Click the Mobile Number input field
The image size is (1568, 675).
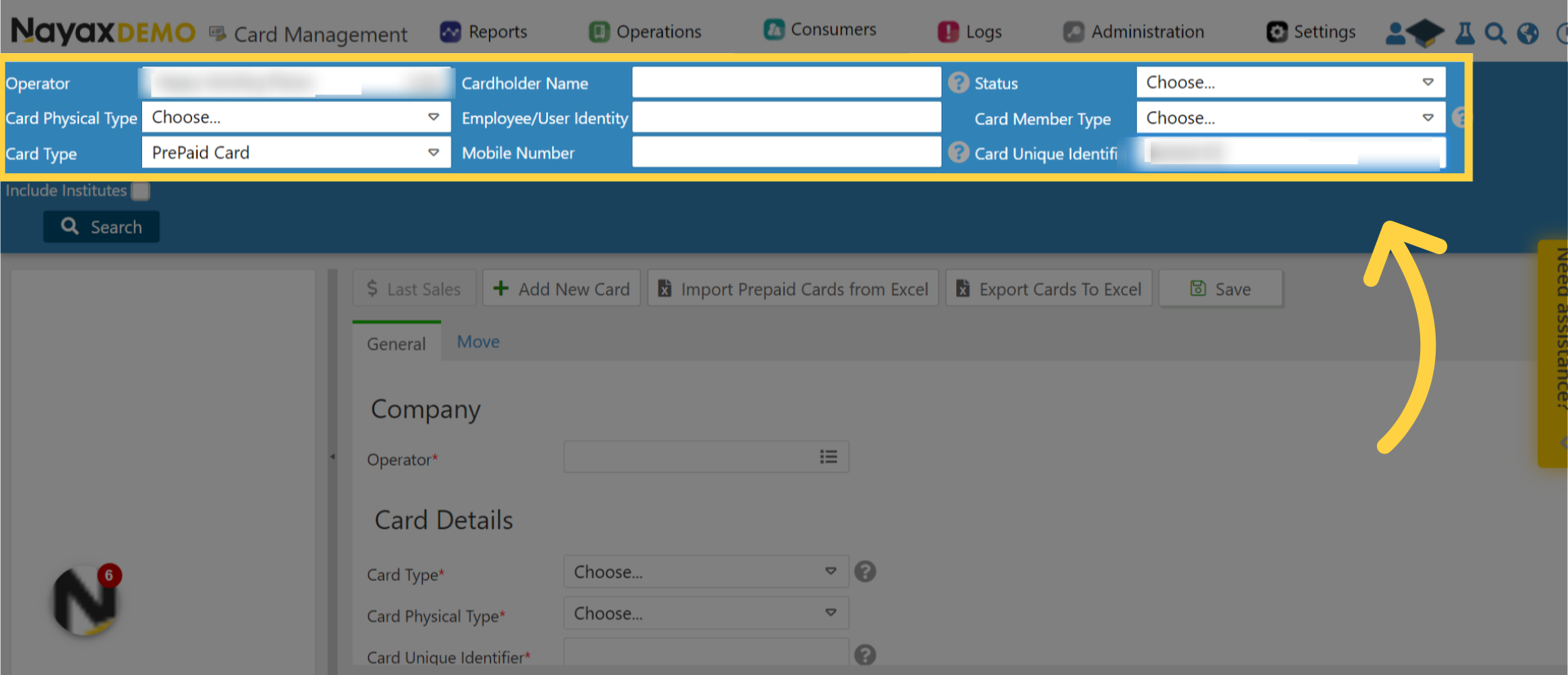click(786, 152)
